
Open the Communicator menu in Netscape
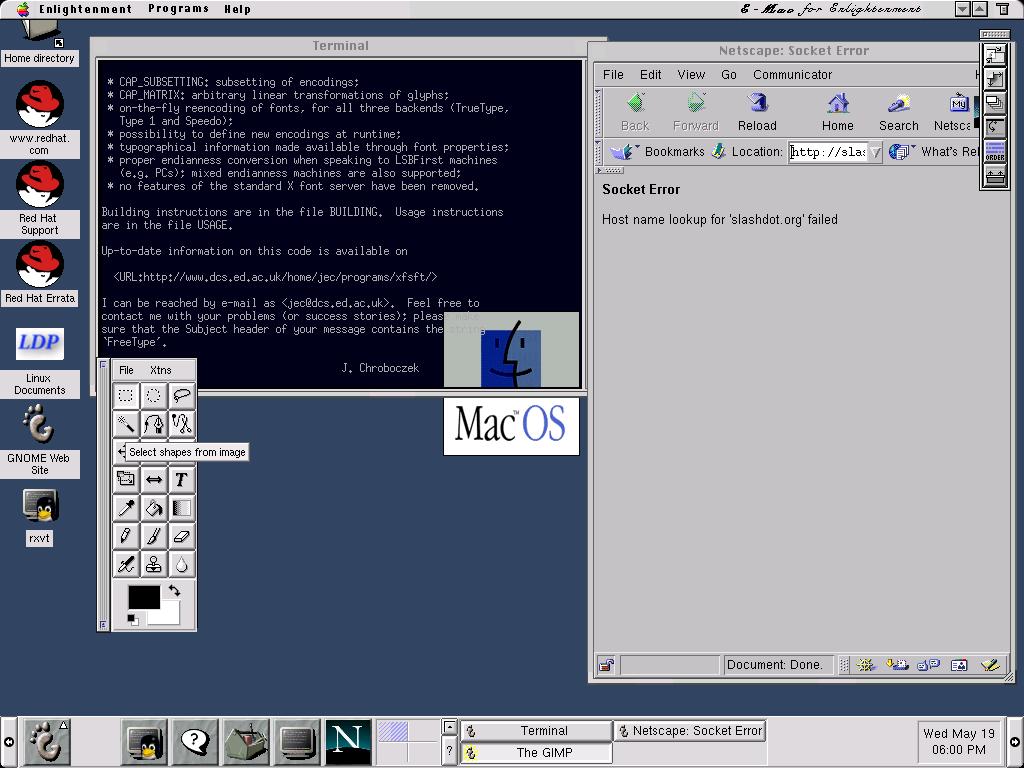coord(792,74)
